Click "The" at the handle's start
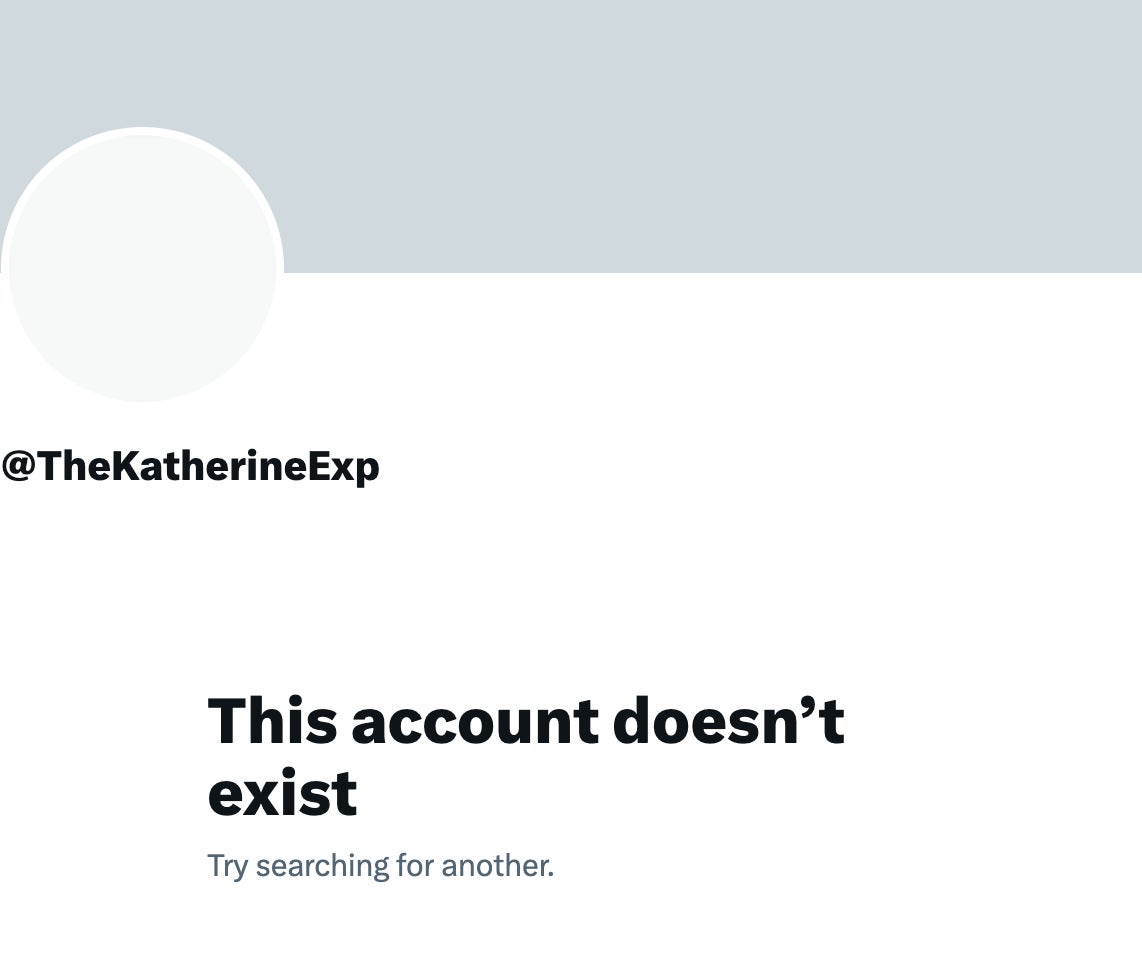 (x=66, y=466)
